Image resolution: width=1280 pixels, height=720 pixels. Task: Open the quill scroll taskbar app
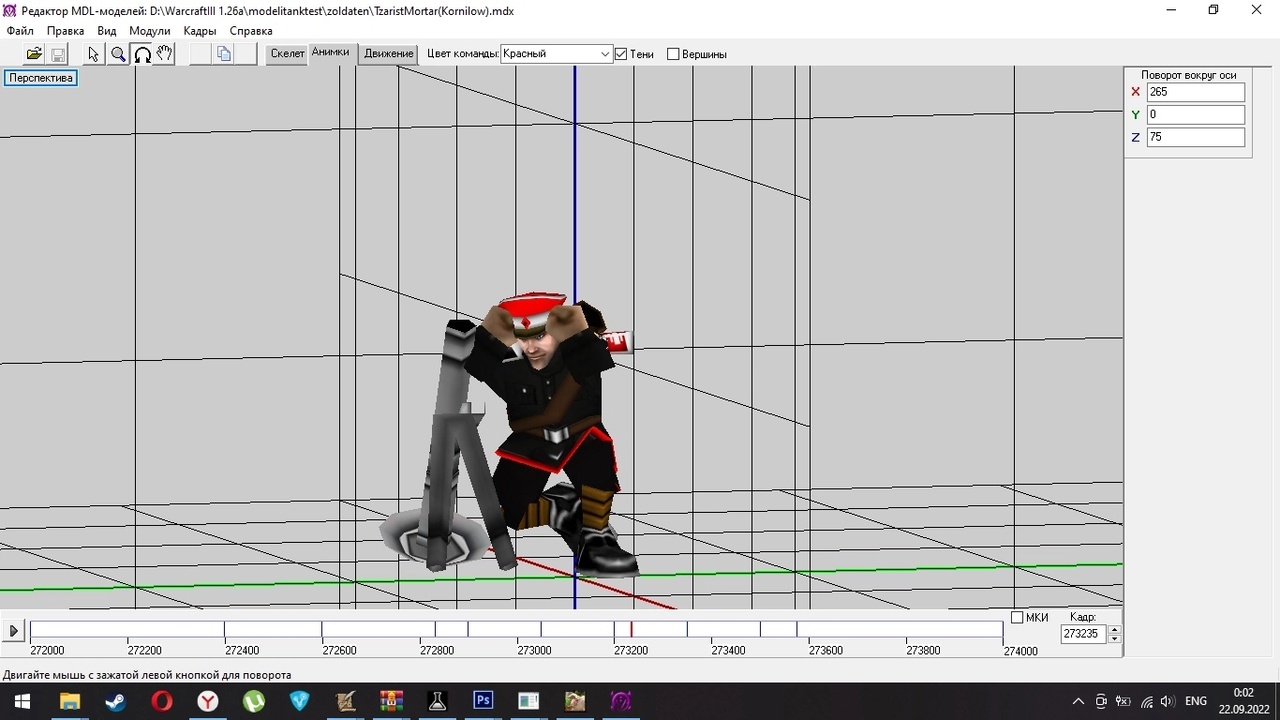coord(345,701)
